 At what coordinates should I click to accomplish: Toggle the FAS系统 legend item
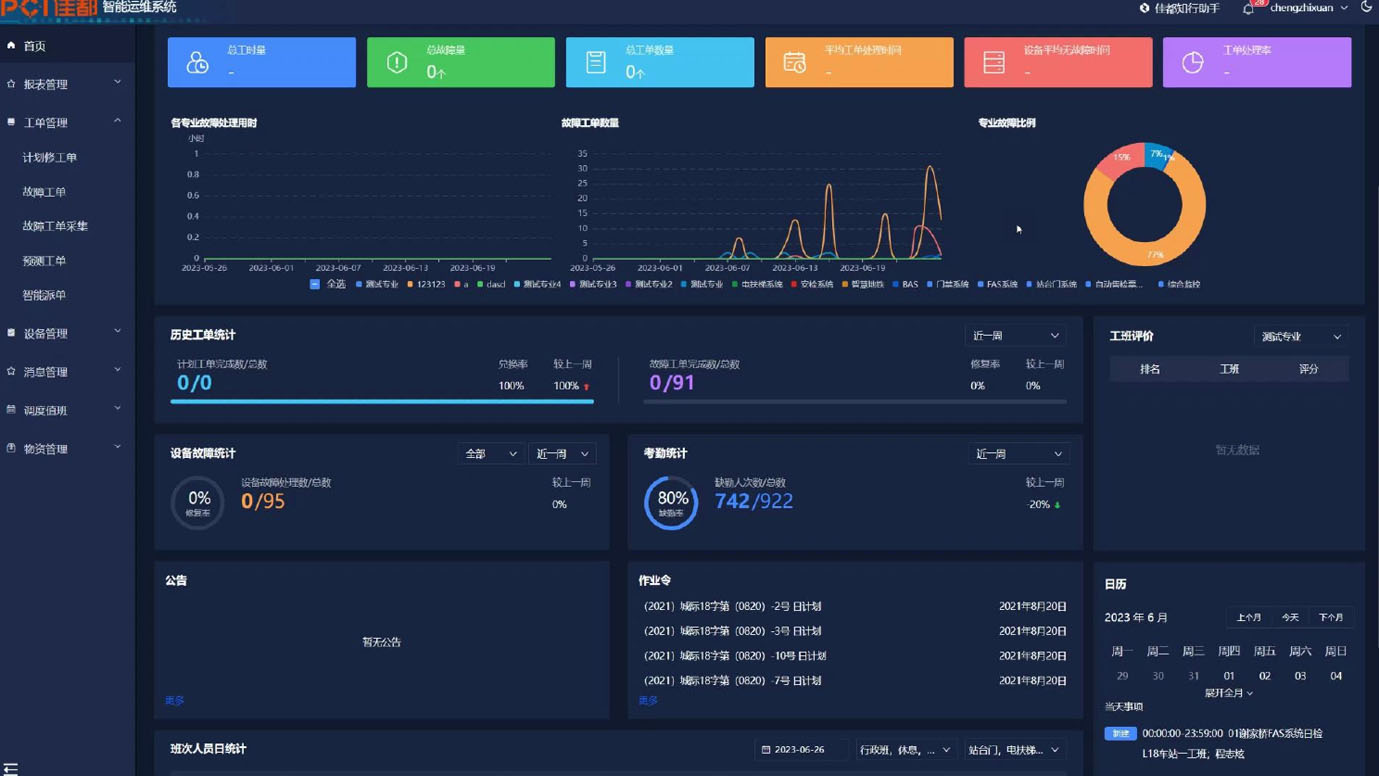996,284
